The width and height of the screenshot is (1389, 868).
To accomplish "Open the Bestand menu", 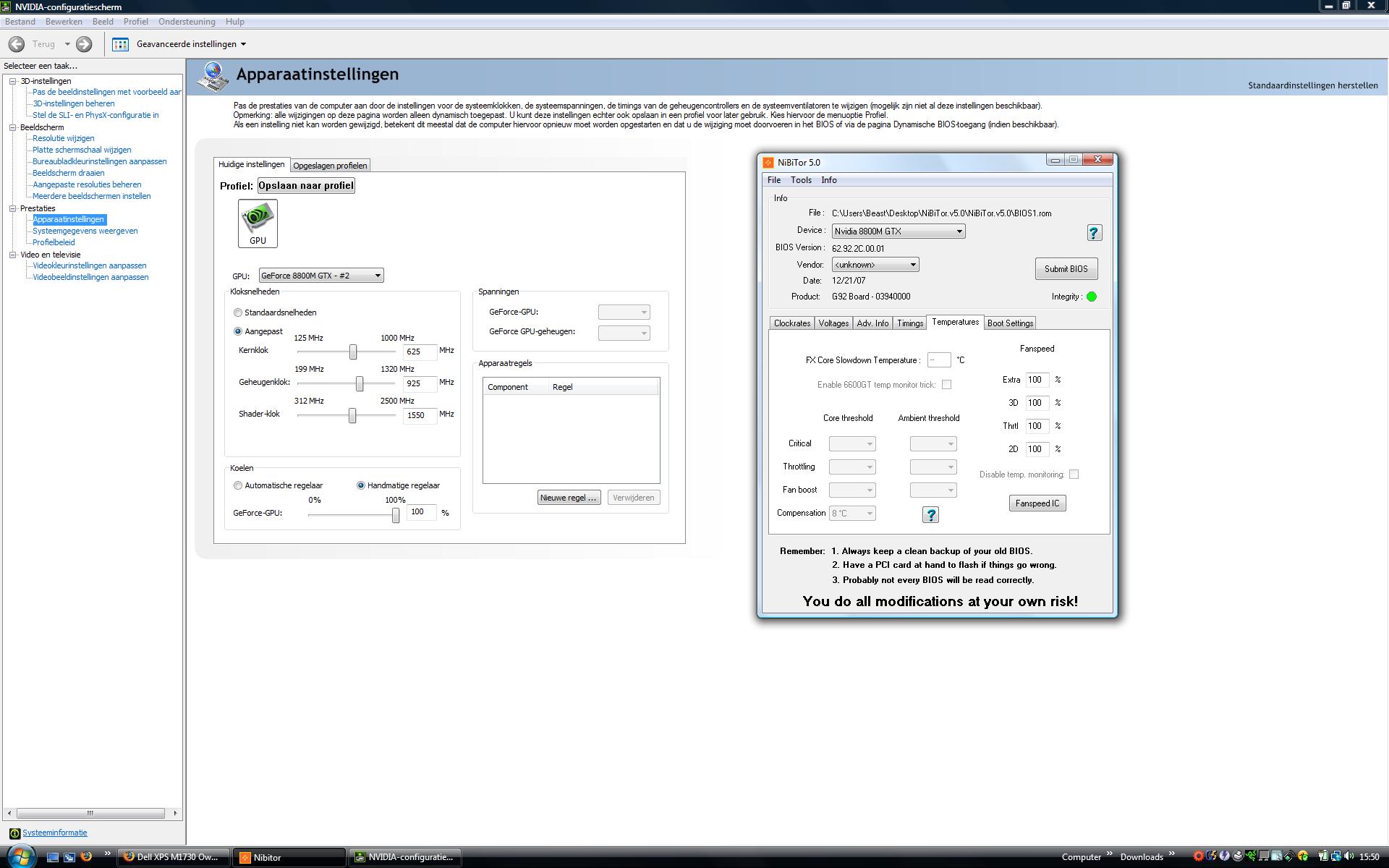I will pyautogui.click(x=20, y=22).
